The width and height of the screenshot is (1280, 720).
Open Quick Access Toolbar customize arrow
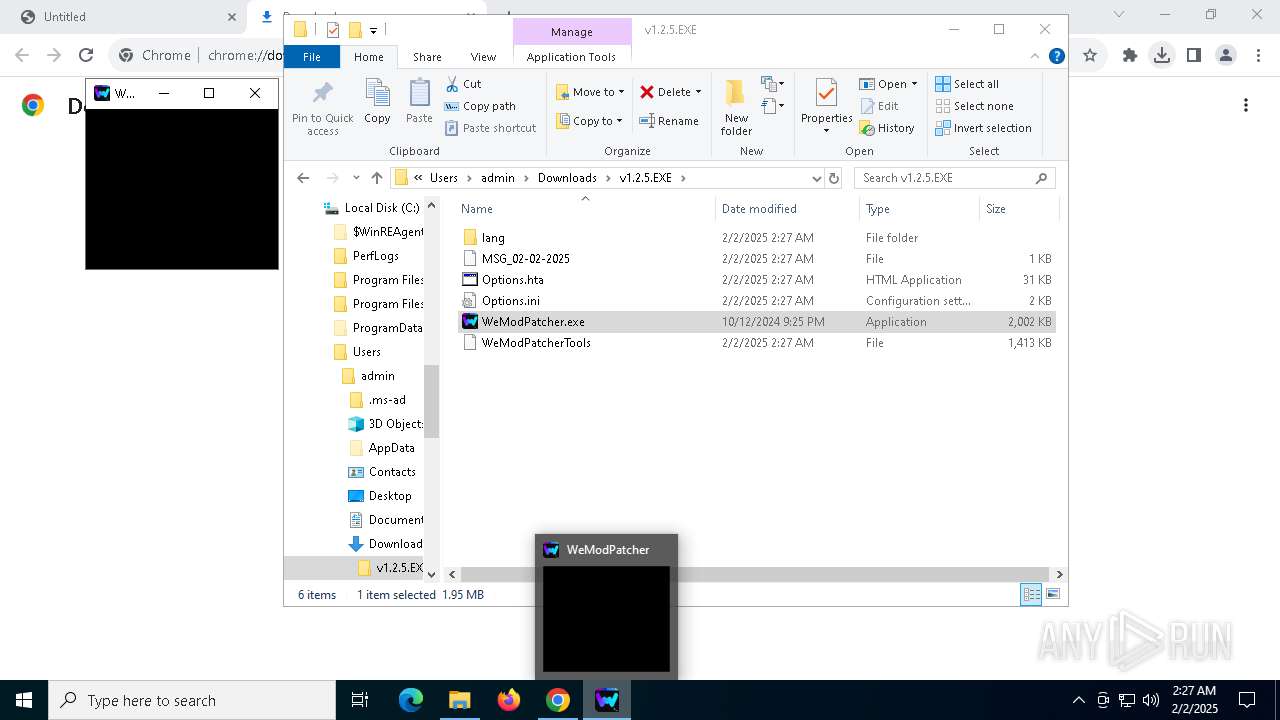373,30
